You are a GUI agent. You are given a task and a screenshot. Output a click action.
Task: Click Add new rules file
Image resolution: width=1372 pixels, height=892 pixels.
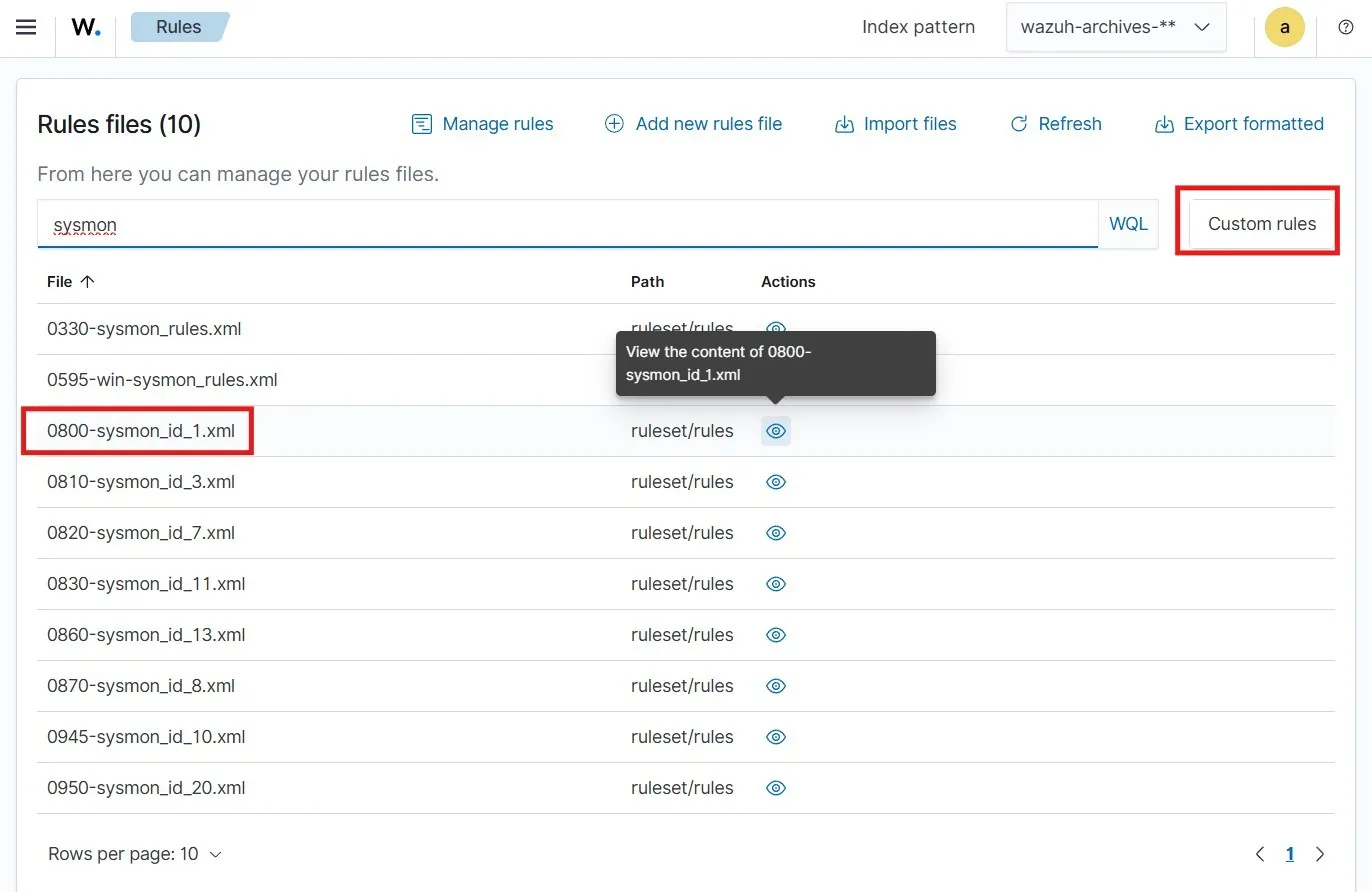point(693,124)
